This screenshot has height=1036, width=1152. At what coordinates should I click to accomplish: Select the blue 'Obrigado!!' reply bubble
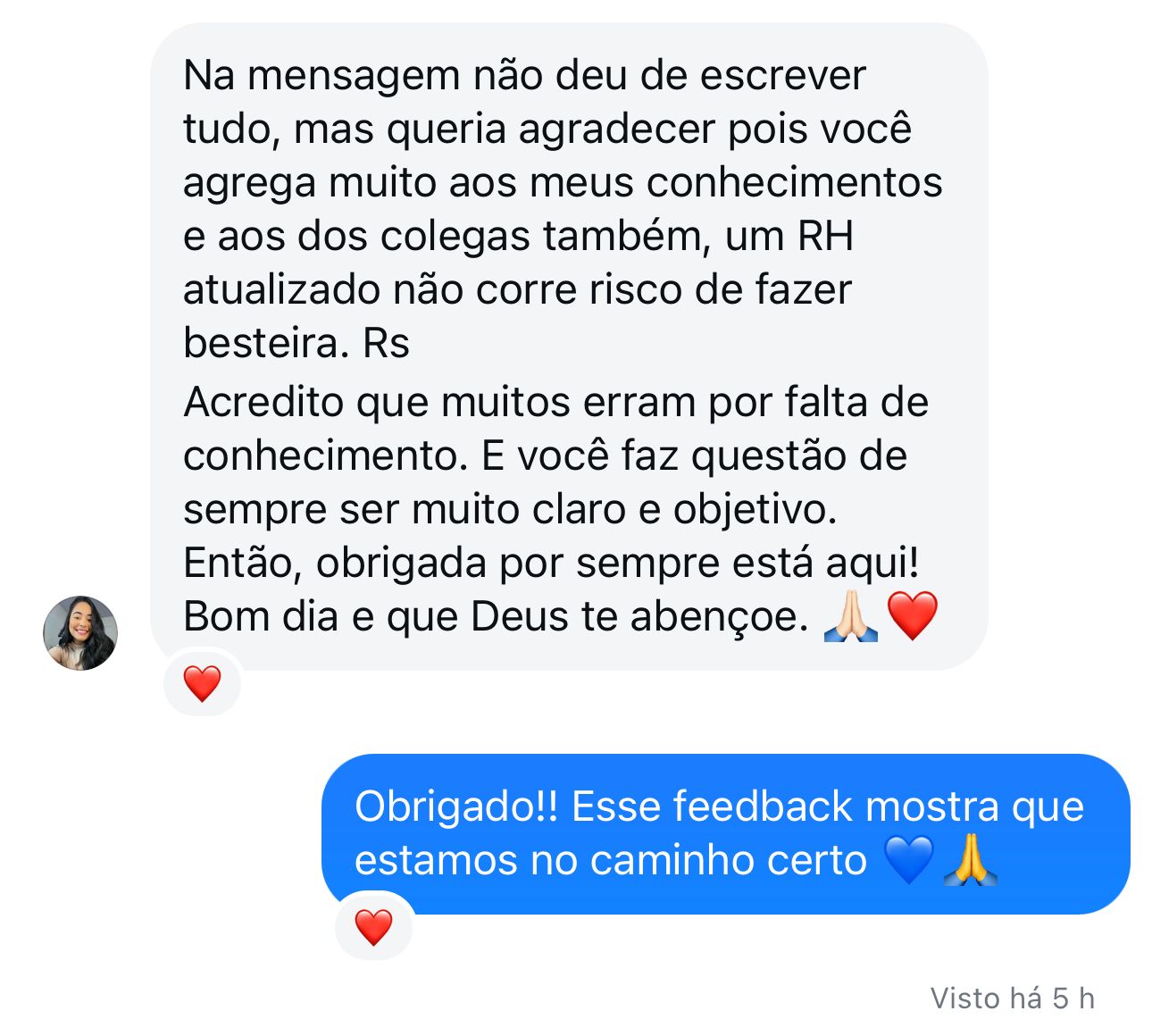click(x=725, y=834)
